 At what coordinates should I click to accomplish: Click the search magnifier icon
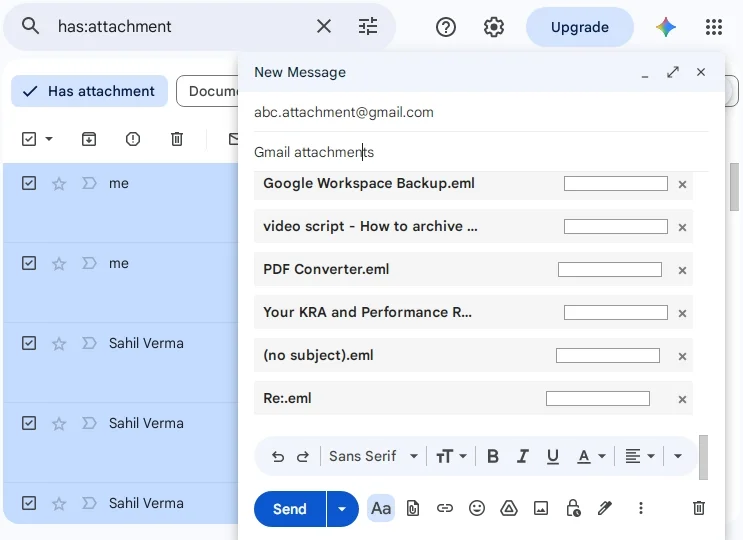(30, 26)
